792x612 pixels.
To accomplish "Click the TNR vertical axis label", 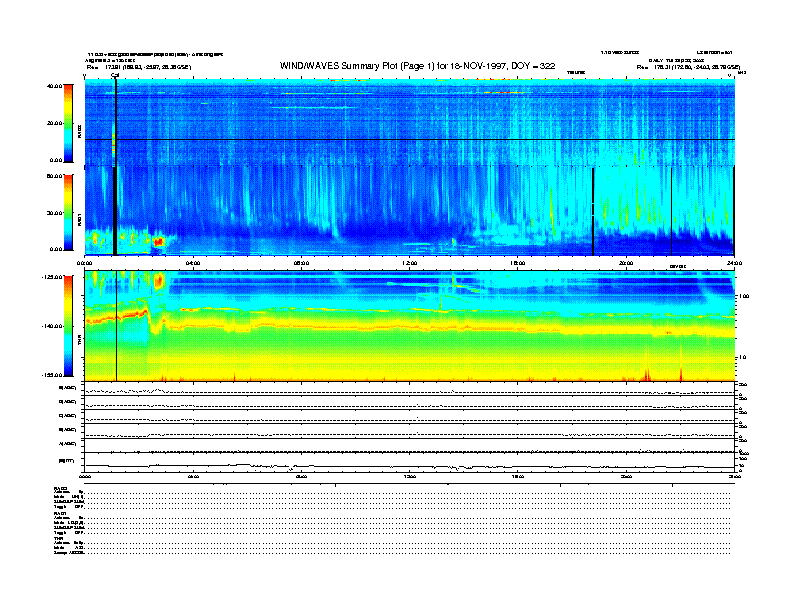I will tap(79, 340).
